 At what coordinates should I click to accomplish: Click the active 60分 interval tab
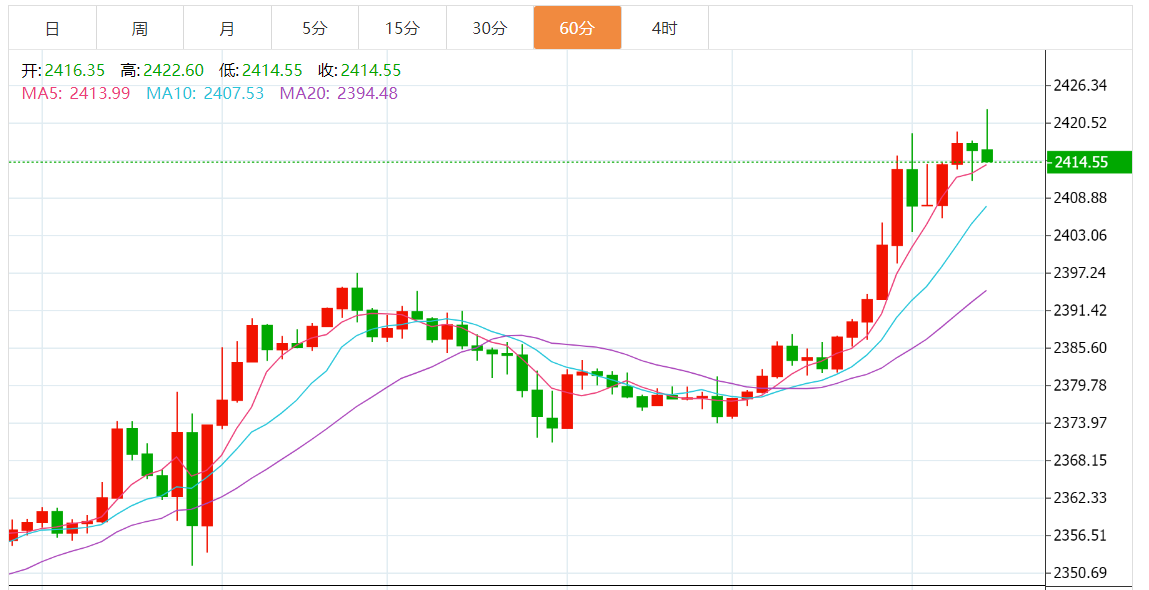click(x=577, y=29)
